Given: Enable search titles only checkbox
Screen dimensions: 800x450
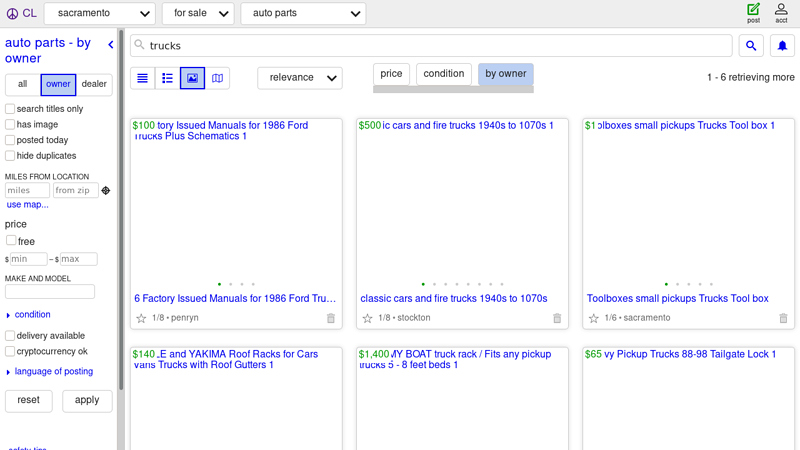Looking at the screenshot, I should (10, 109).
